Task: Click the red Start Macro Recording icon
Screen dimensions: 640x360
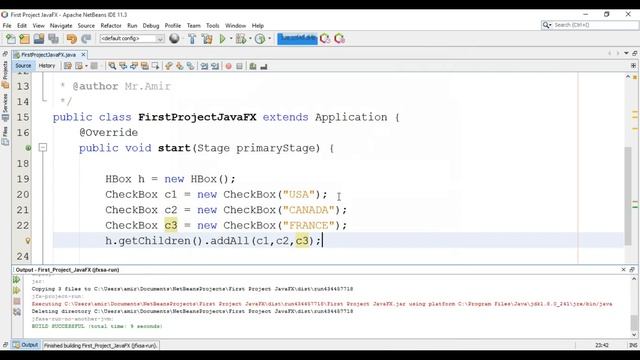Action: (x=229, y=66)
